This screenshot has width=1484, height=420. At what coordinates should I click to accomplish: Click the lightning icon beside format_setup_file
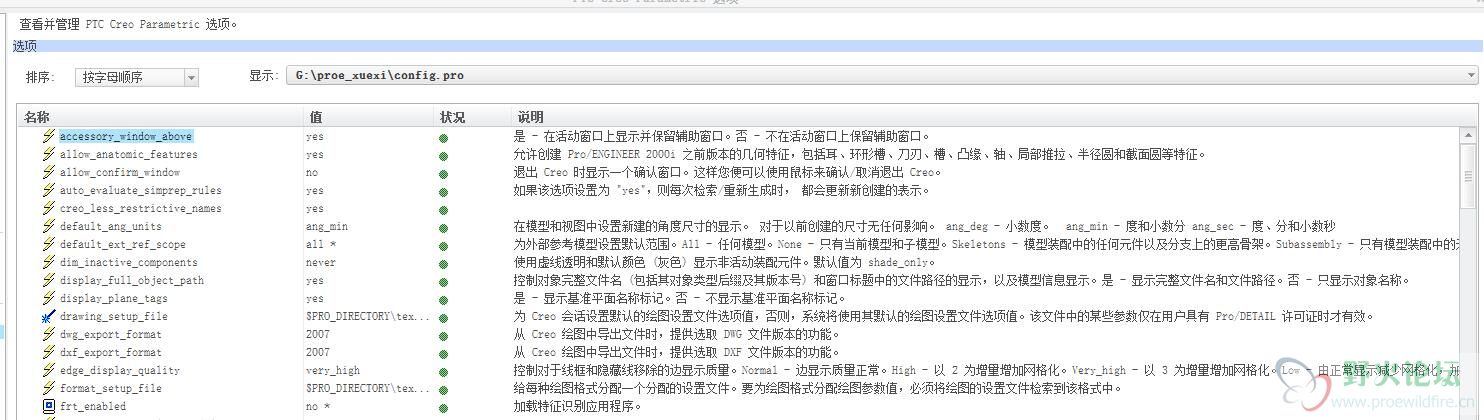click(48, 388)
